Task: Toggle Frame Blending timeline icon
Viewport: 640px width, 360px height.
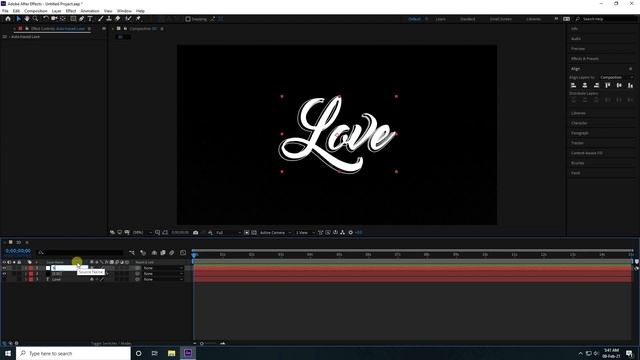Action: click(163, 253)
